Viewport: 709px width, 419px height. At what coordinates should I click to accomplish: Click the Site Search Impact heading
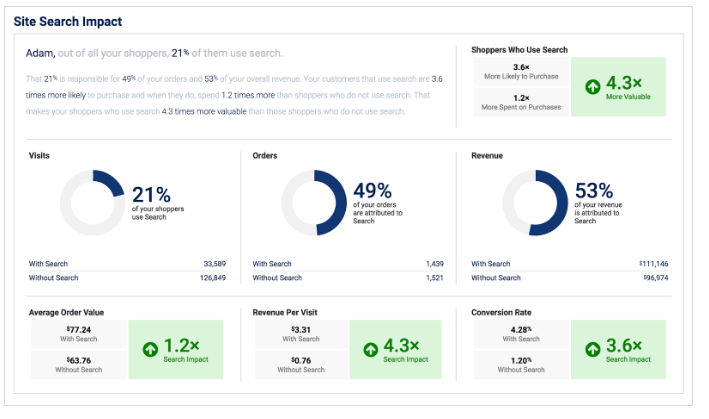coord(68,20)
